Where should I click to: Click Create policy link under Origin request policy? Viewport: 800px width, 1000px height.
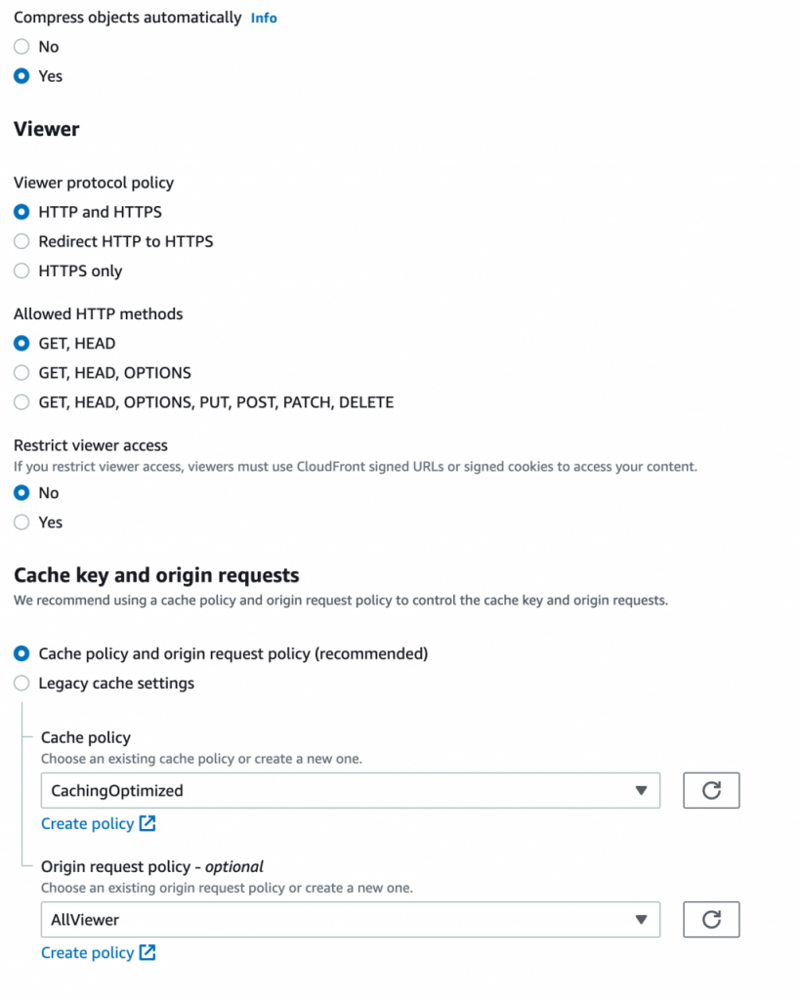(87, 953)
